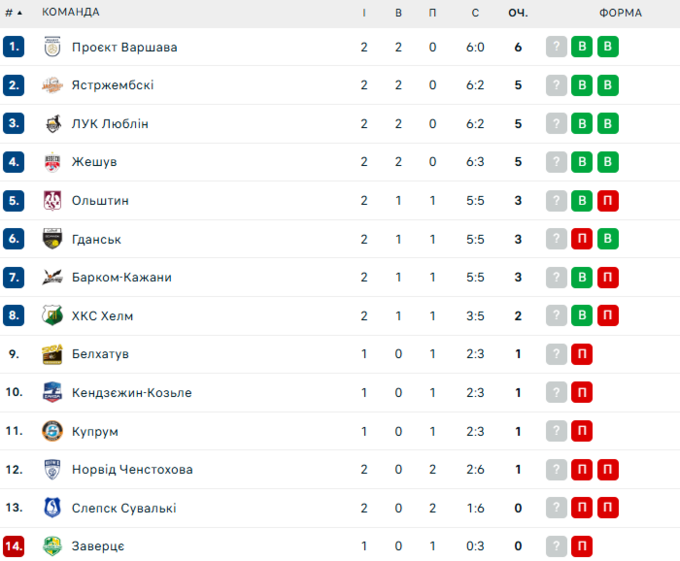Screen dimensions: 680x561
Task: Sort table by КОМАНДА column header
Action: click(x=70, y=12)
